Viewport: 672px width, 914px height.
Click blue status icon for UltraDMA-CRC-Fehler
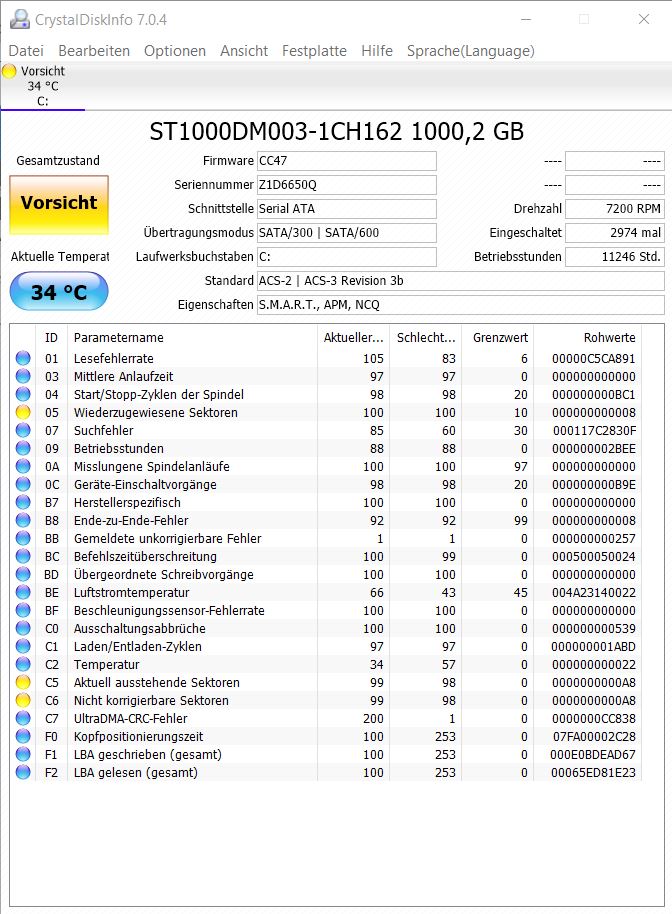tap(23, 718)
